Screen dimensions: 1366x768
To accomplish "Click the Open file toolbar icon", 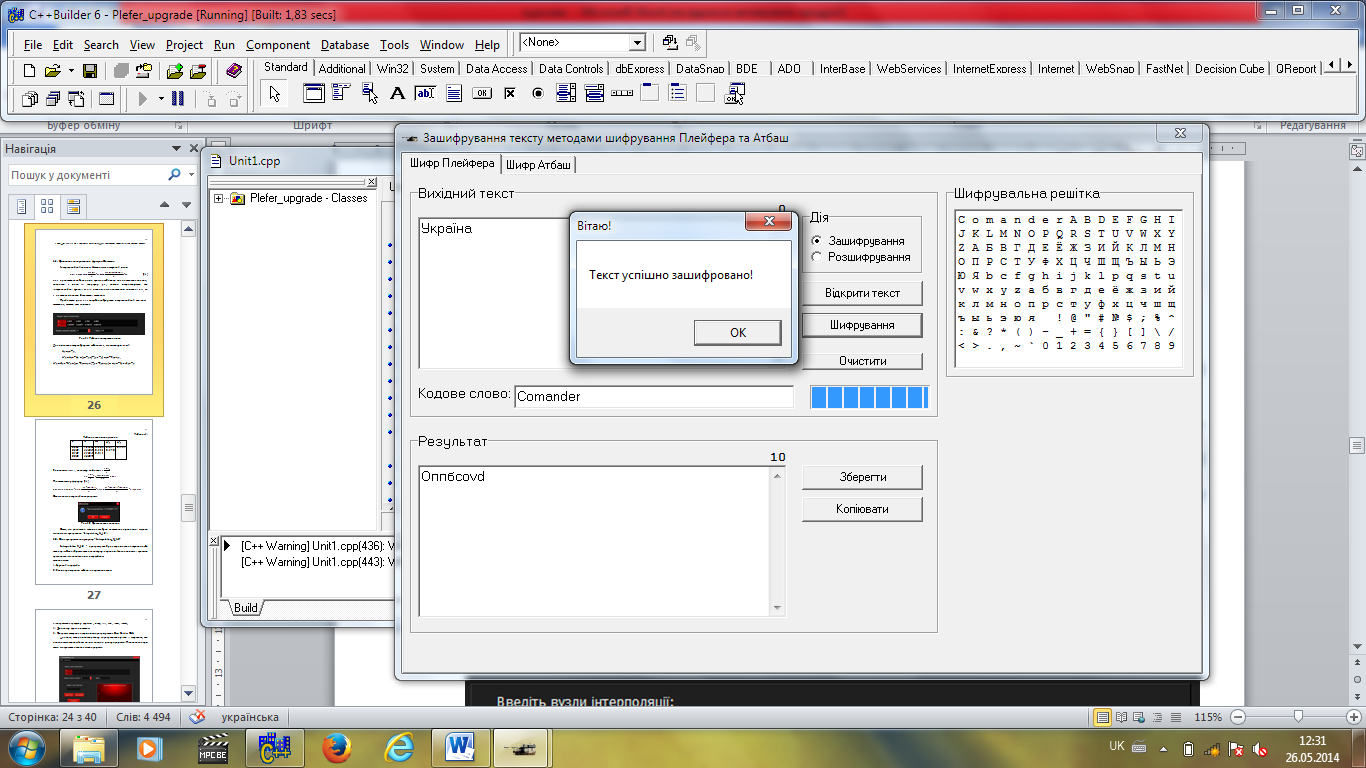I will pos(53,71).
